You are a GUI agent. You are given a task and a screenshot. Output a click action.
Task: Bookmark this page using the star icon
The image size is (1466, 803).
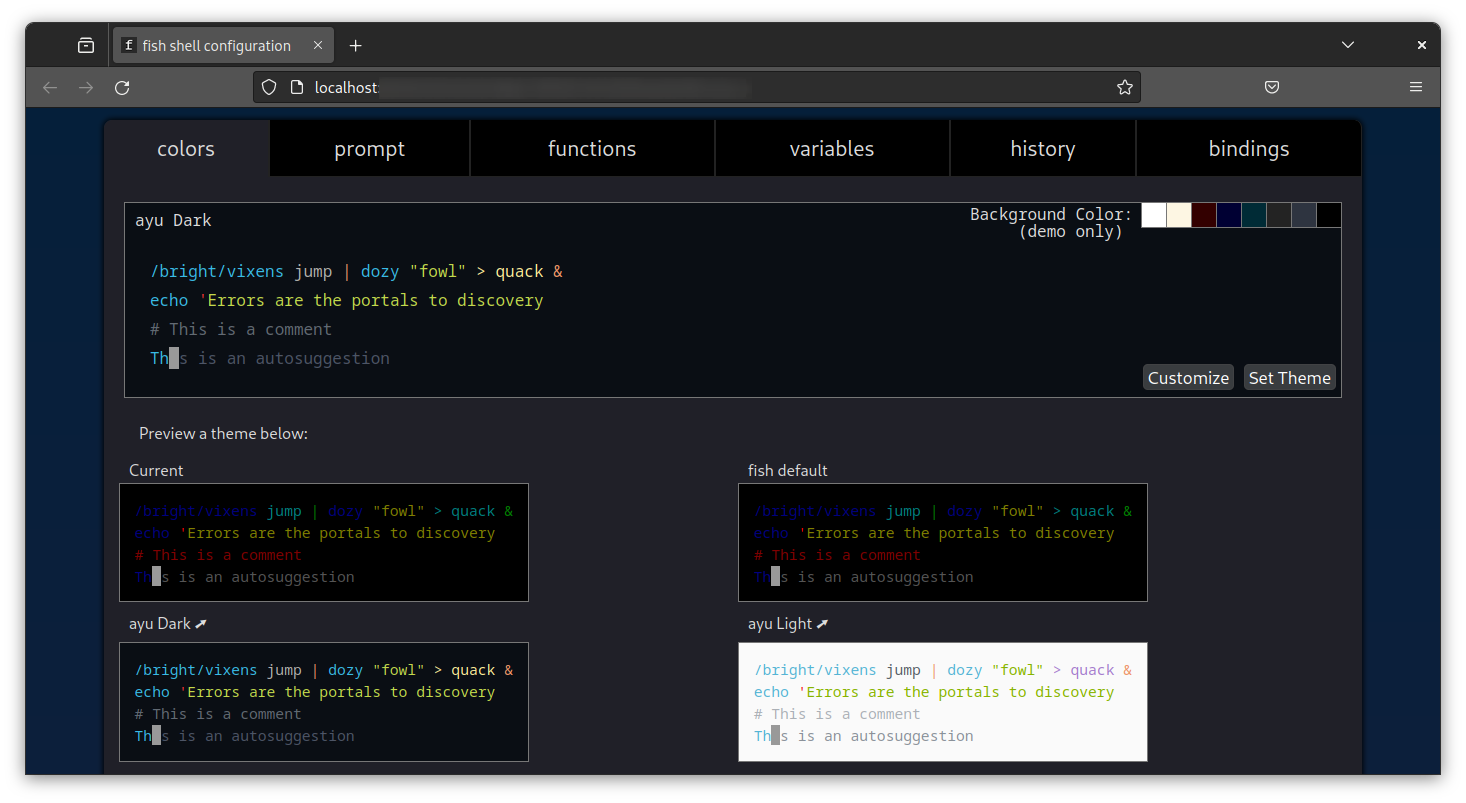tap(1125, 87)
